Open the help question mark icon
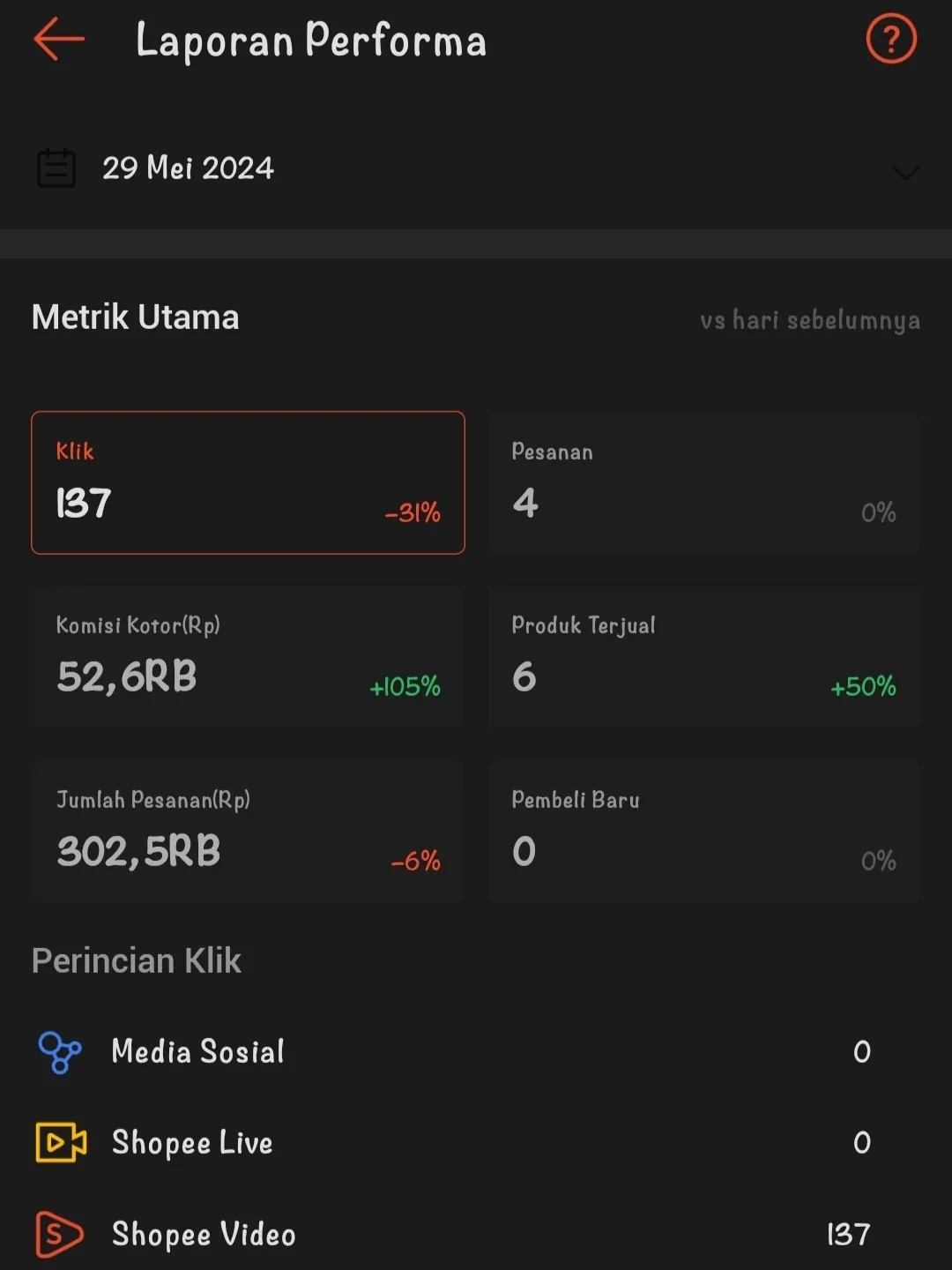Image resolution: width=952 pixels, height=1270 pixels. coord(891,40)
